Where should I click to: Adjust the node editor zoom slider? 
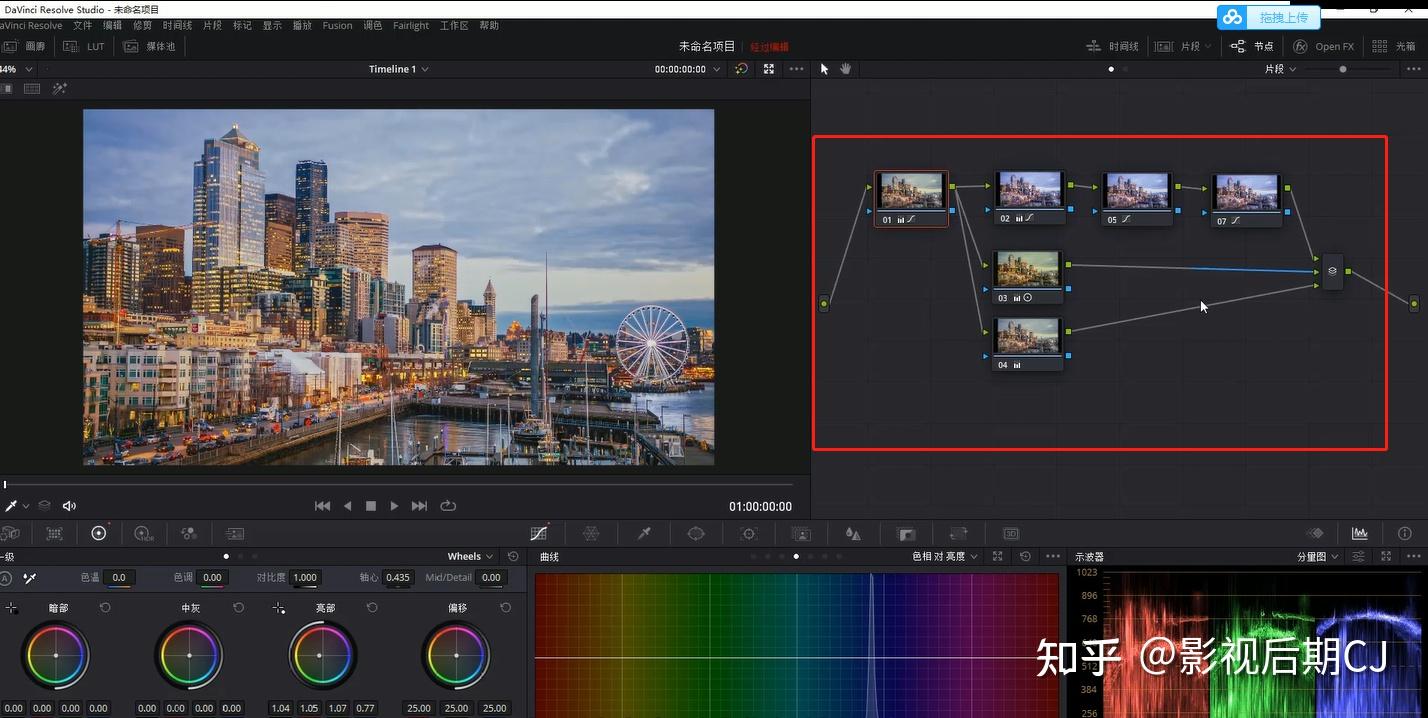(x=1342, y=69)
